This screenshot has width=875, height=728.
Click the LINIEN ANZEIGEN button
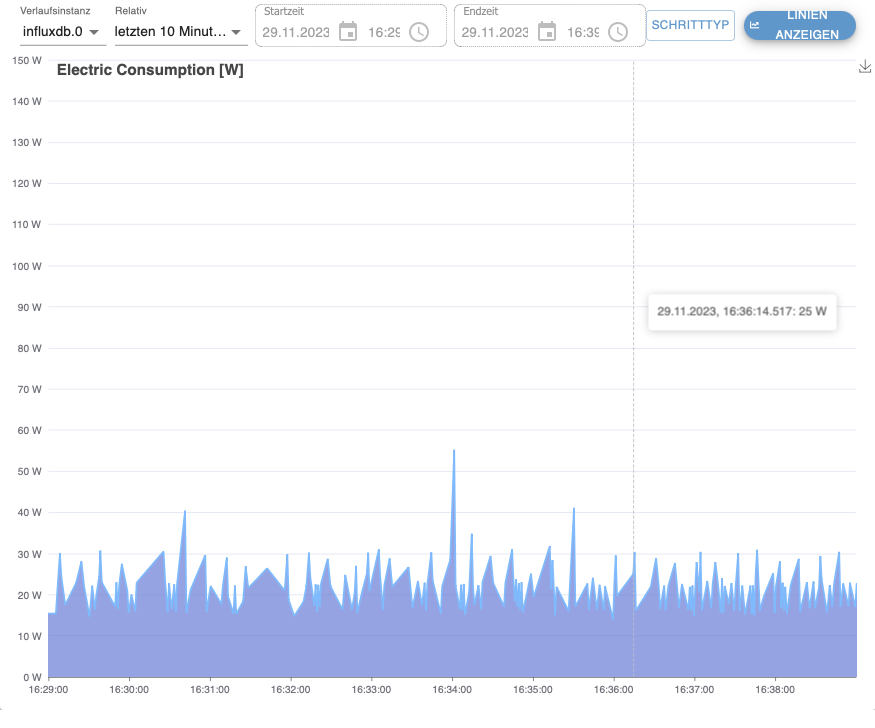(800, 25)
